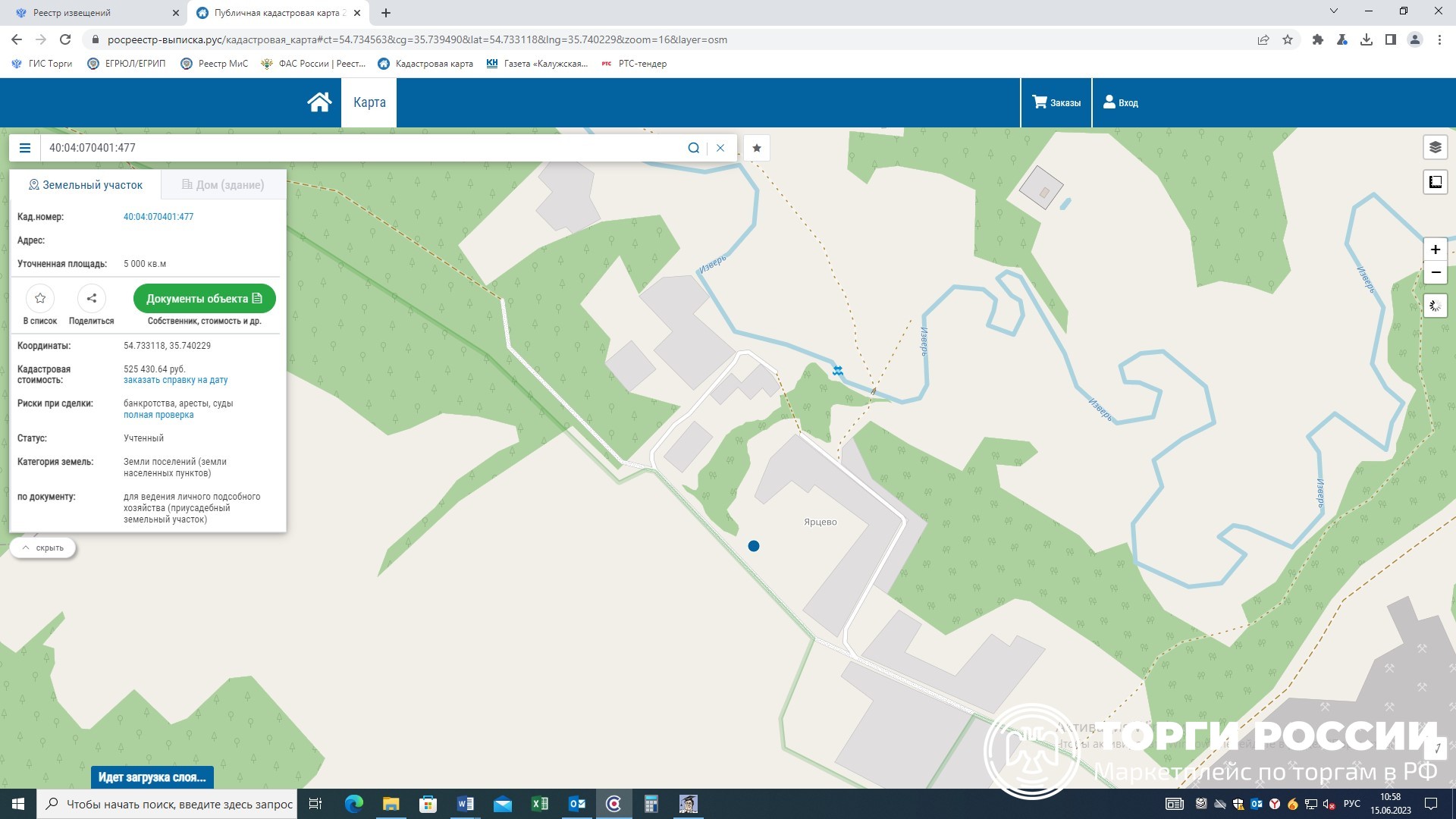This screenshot has width=1456, height=819.
Task: Click the clear/X search field button
Action: tap(720, 147)
